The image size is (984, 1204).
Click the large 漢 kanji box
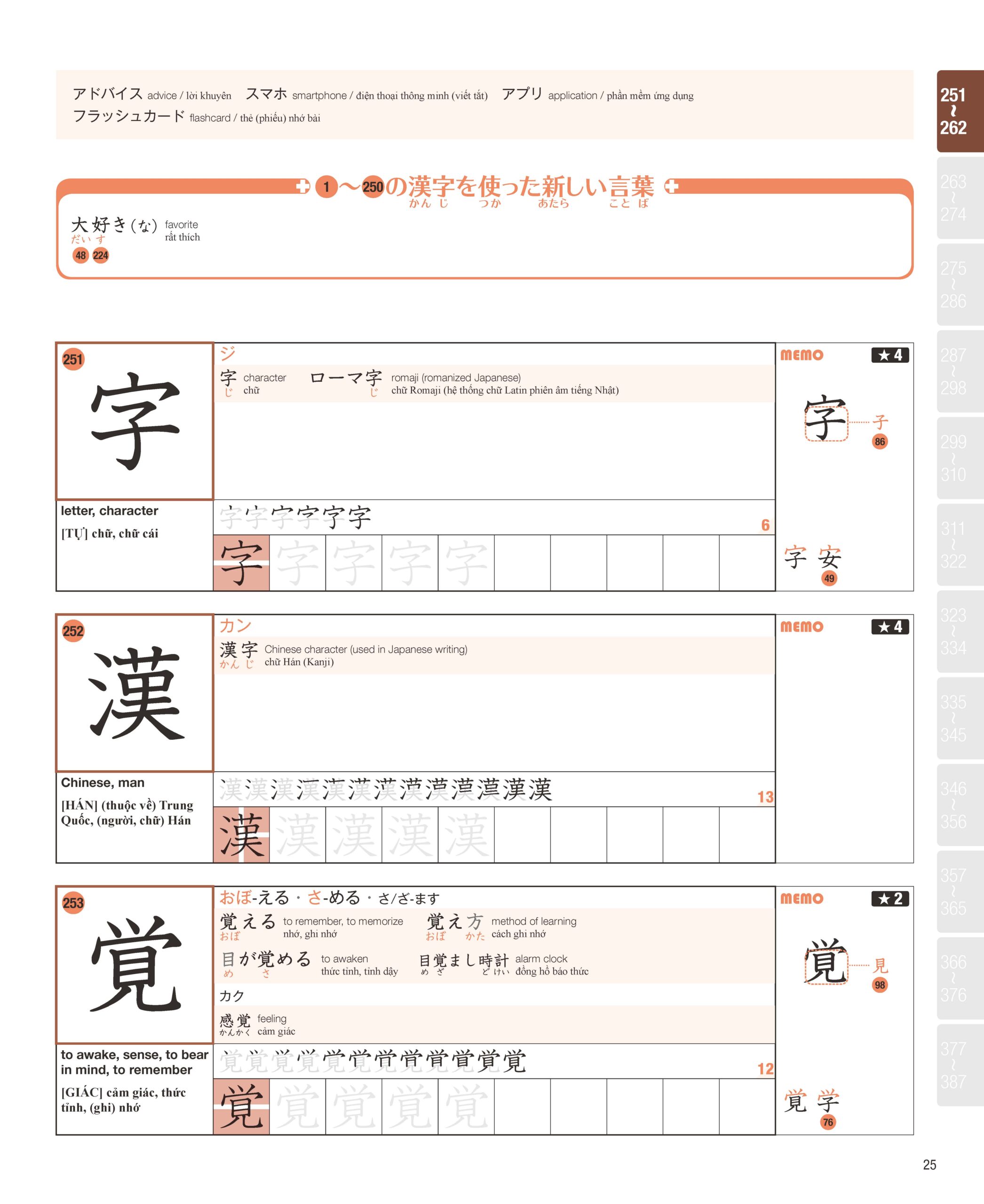[135, 693]
